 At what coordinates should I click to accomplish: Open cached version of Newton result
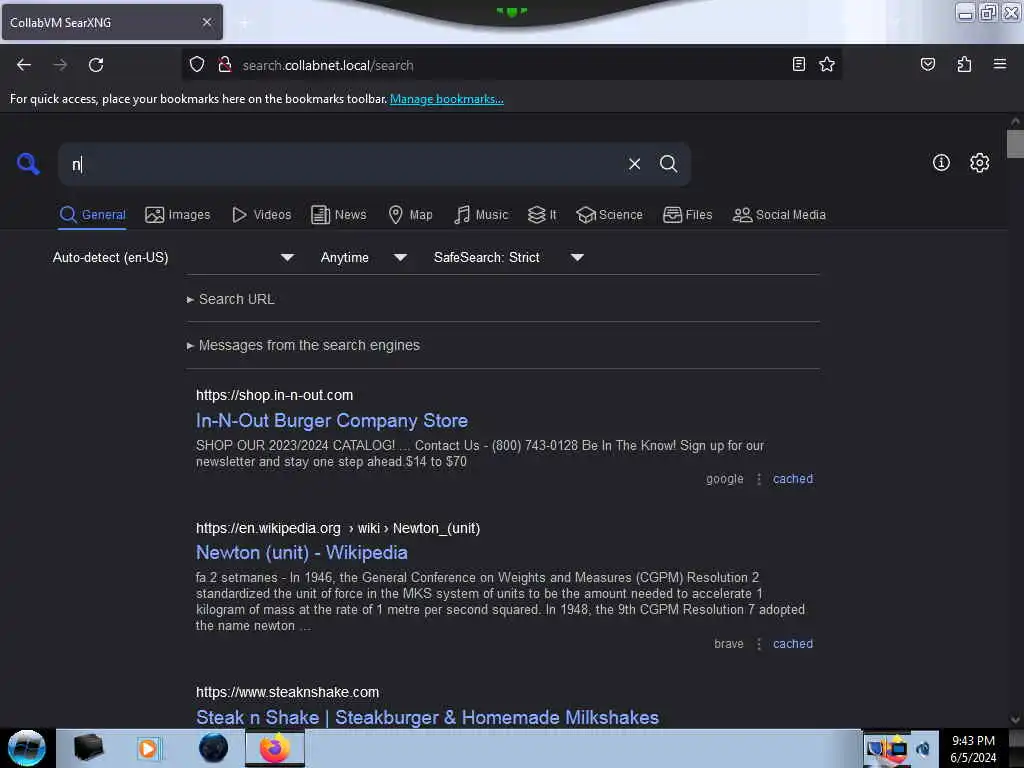click(793, 644)
